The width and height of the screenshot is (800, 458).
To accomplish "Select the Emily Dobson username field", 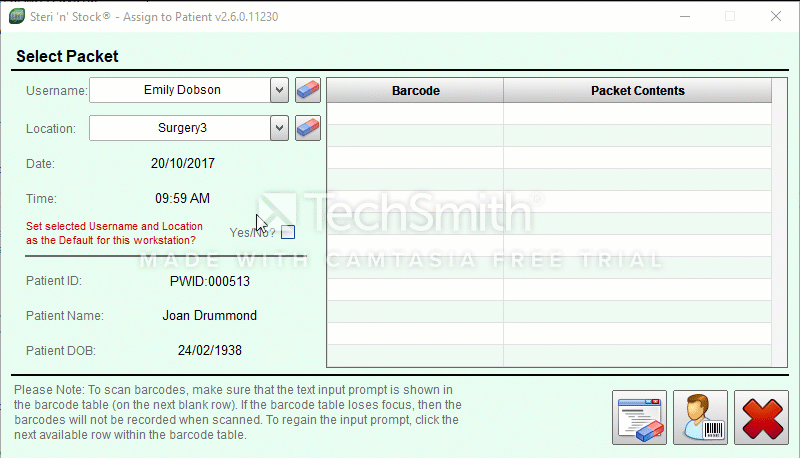I will 180,90.
